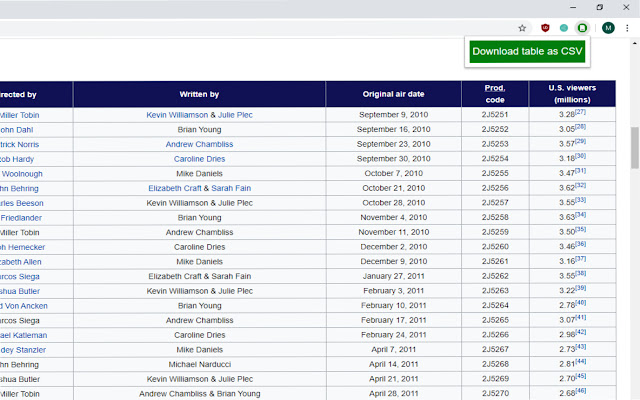Follow the Sarah Fain link
This screenshot has width=640, height=400.
[x=230, y=188]
